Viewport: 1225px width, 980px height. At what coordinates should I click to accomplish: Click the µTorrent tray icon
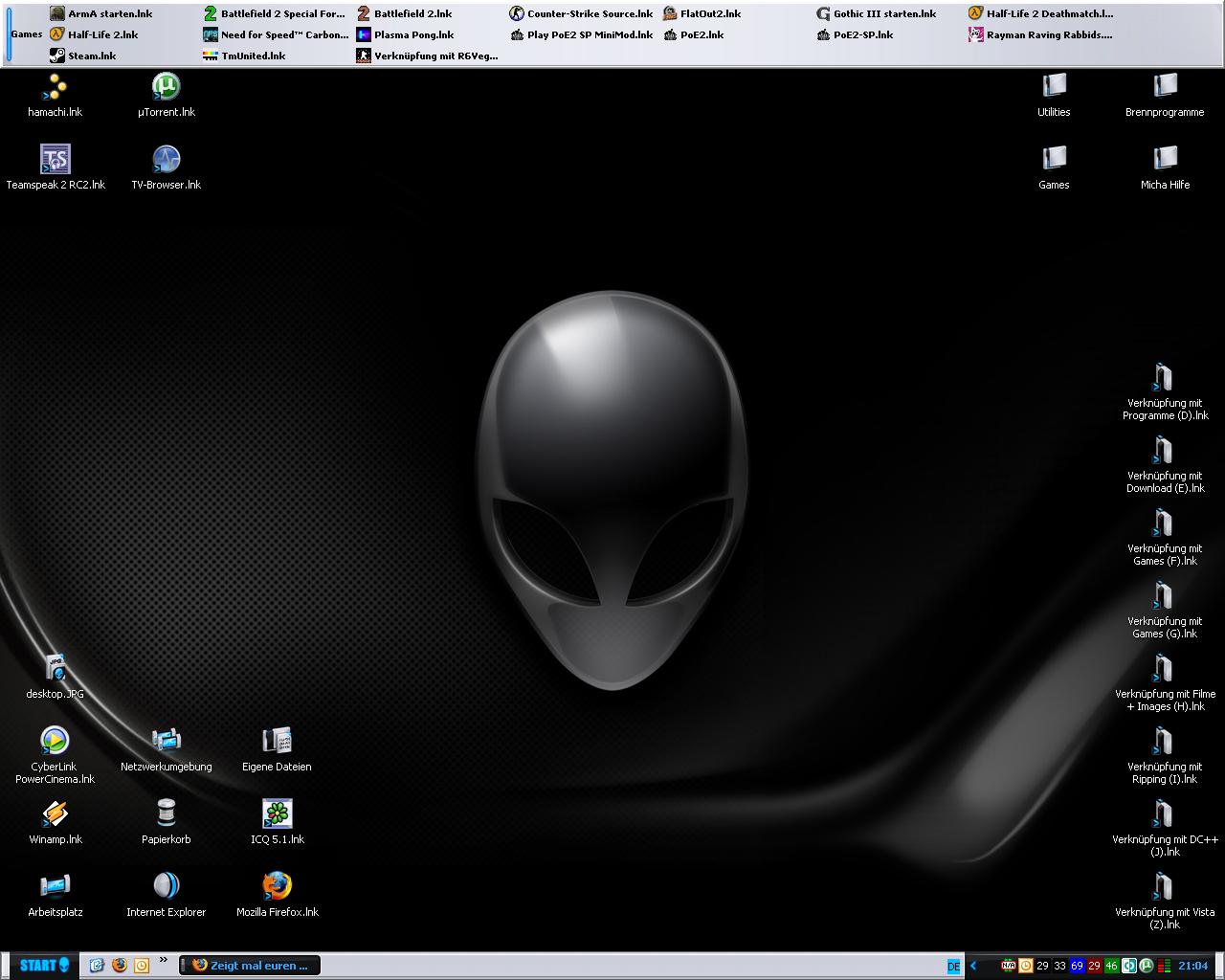pyautogui.click(x=1146, y=966)
